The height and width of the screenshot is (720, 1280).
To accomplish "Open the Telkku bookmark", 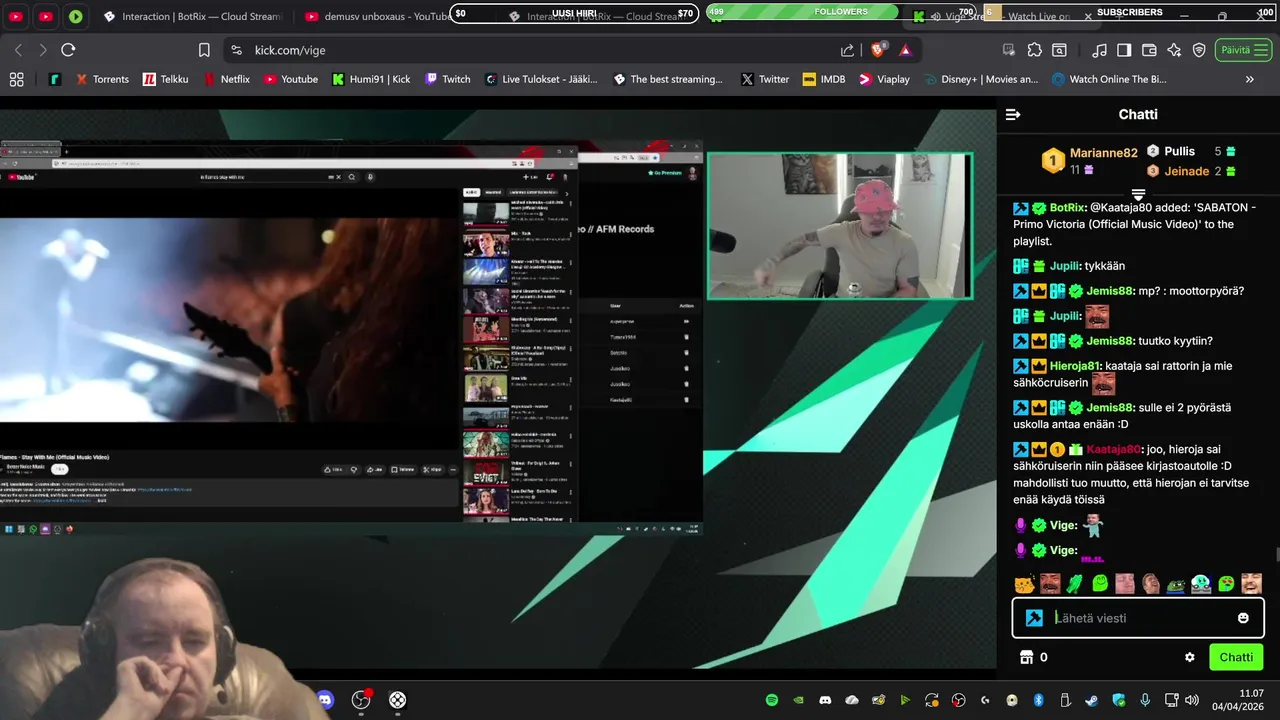I will (165, 79).
